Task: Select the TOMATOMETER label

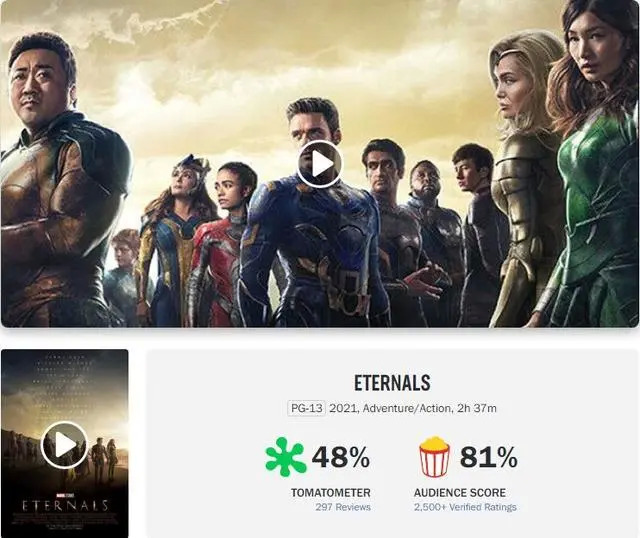Action: [331, 493]
